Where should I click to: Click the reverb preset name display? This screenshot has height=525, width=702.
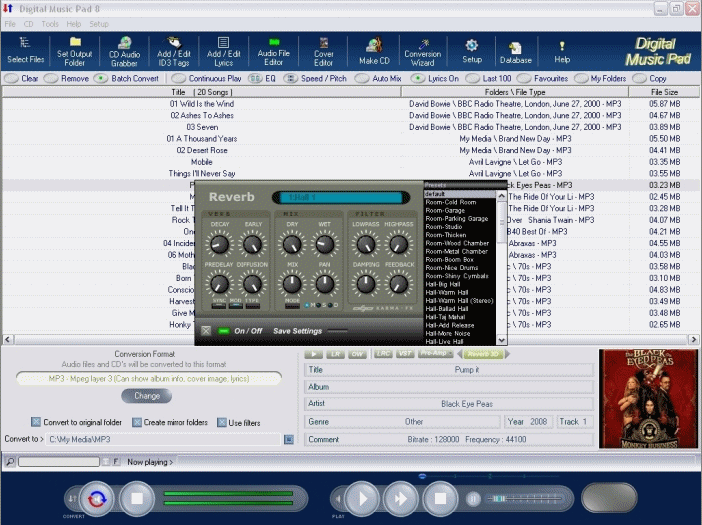pyautogui.click(x=340, y=197)
